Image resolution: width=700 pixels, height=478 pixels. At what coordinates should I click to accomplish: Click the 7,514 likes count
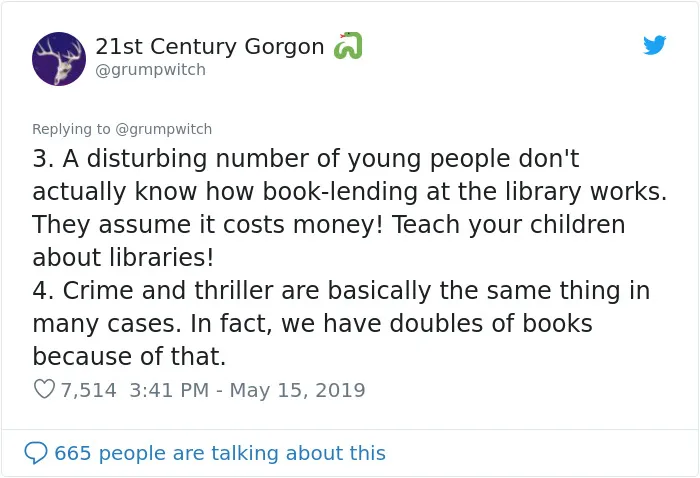coord(88,390)
